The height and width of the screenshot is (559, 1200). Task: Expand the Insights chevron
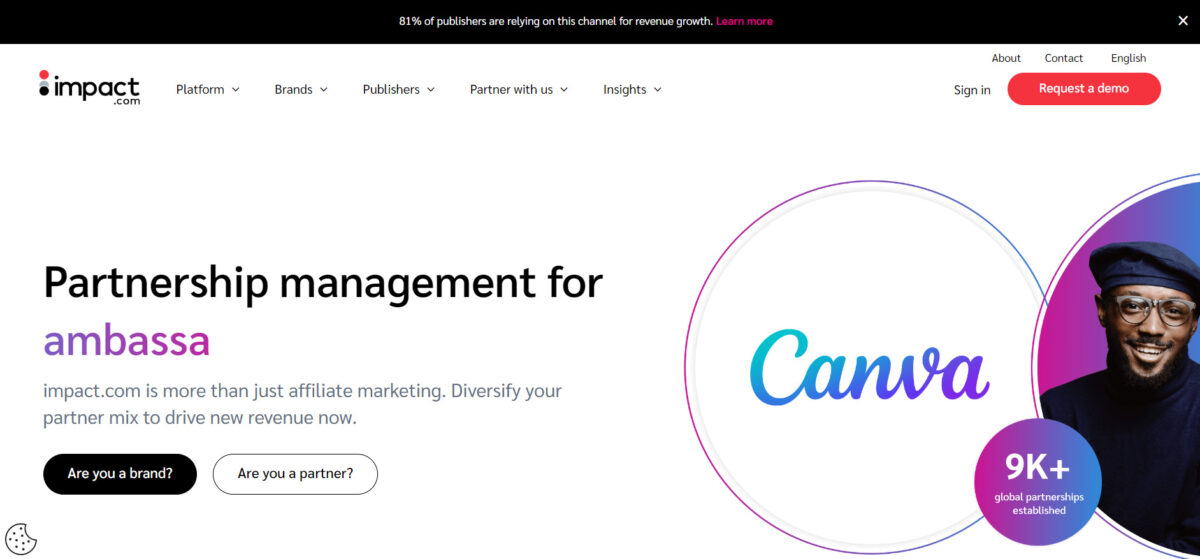click(658, 89)
